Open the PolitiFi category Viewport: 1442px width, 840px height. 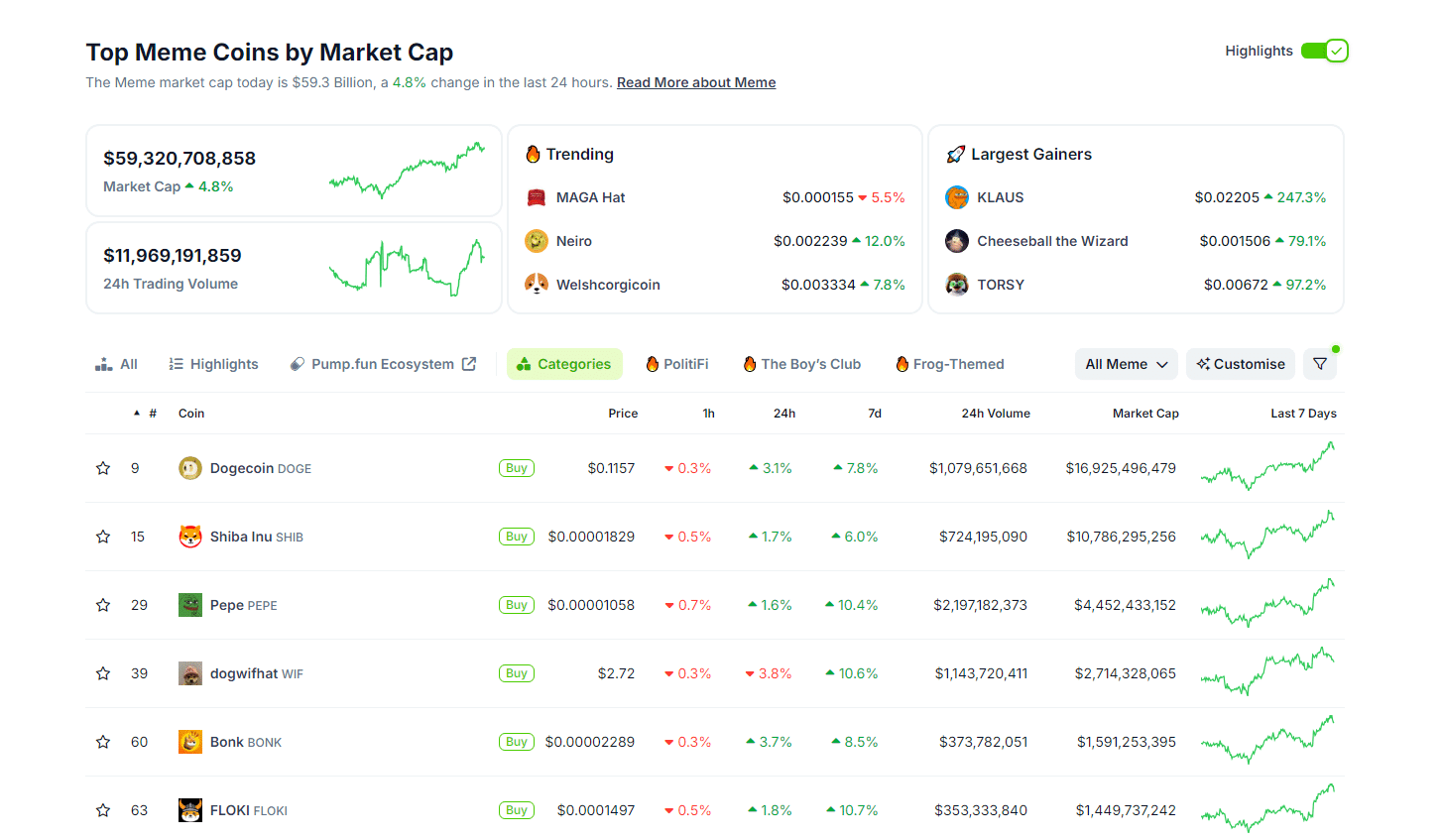coord(677,364)
